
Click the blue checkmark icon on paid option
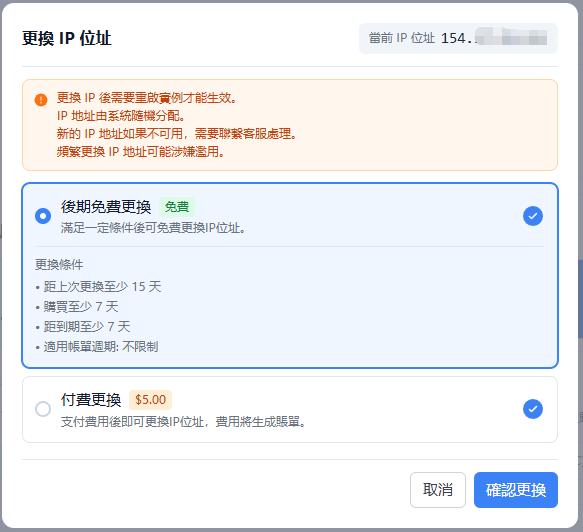[x=532, y=409]
